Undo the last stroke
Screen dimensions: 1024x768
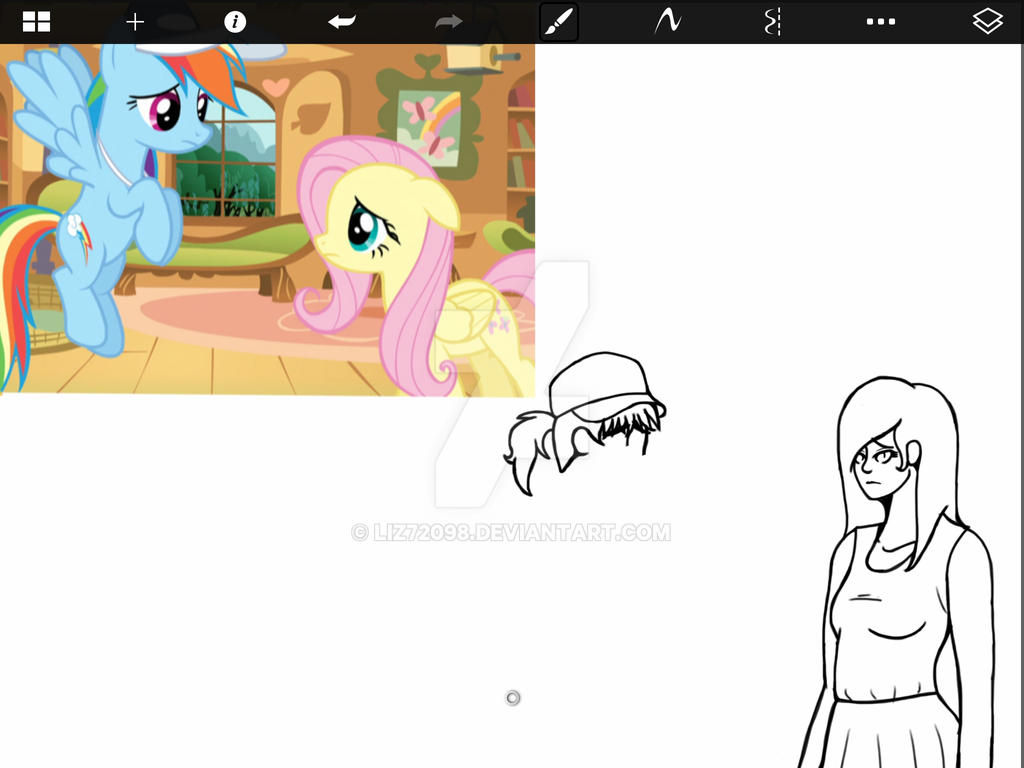tap(340, 20)
